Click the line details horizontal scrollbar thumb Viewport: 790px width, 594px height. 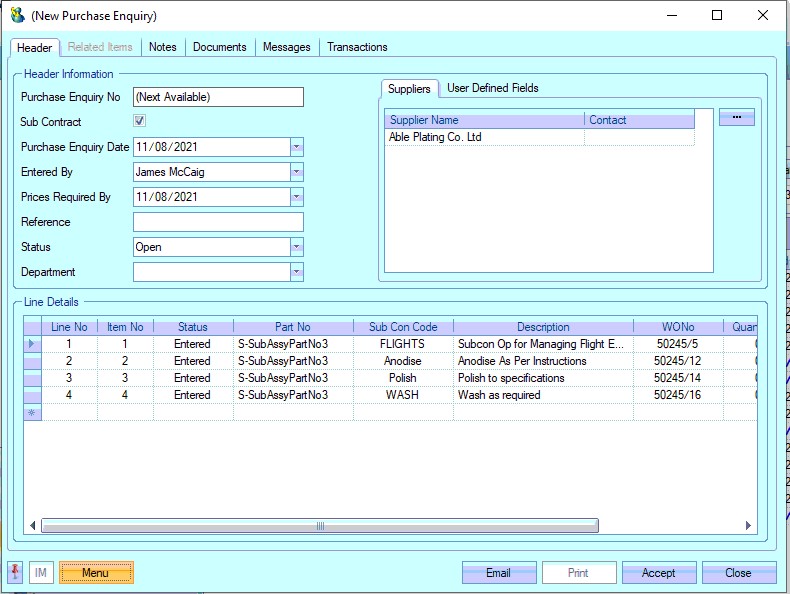pos(320,526)
